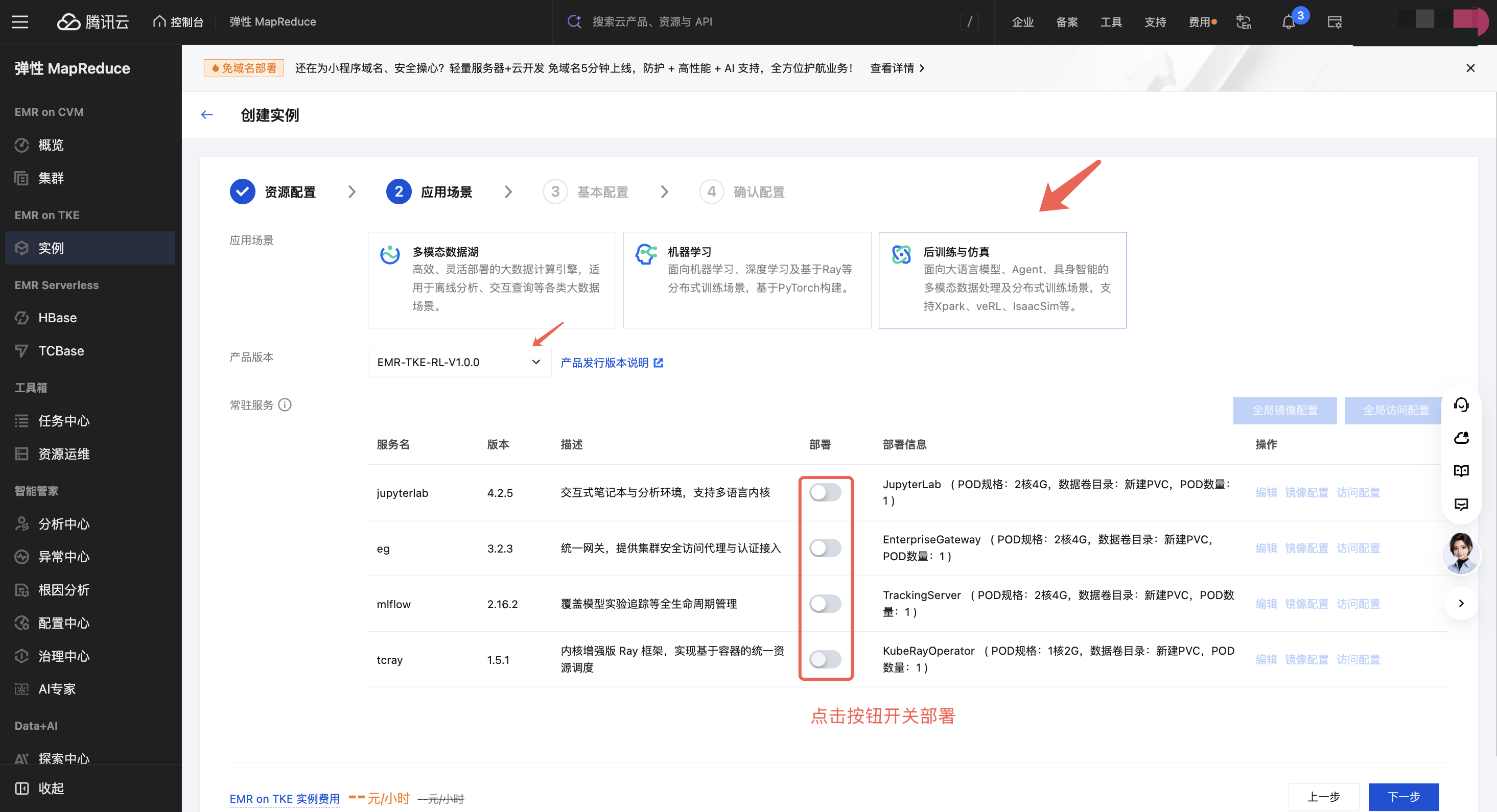Open the language switch icon
The width and height of the screenshot is (1497, 812).
click(1244, 22)
